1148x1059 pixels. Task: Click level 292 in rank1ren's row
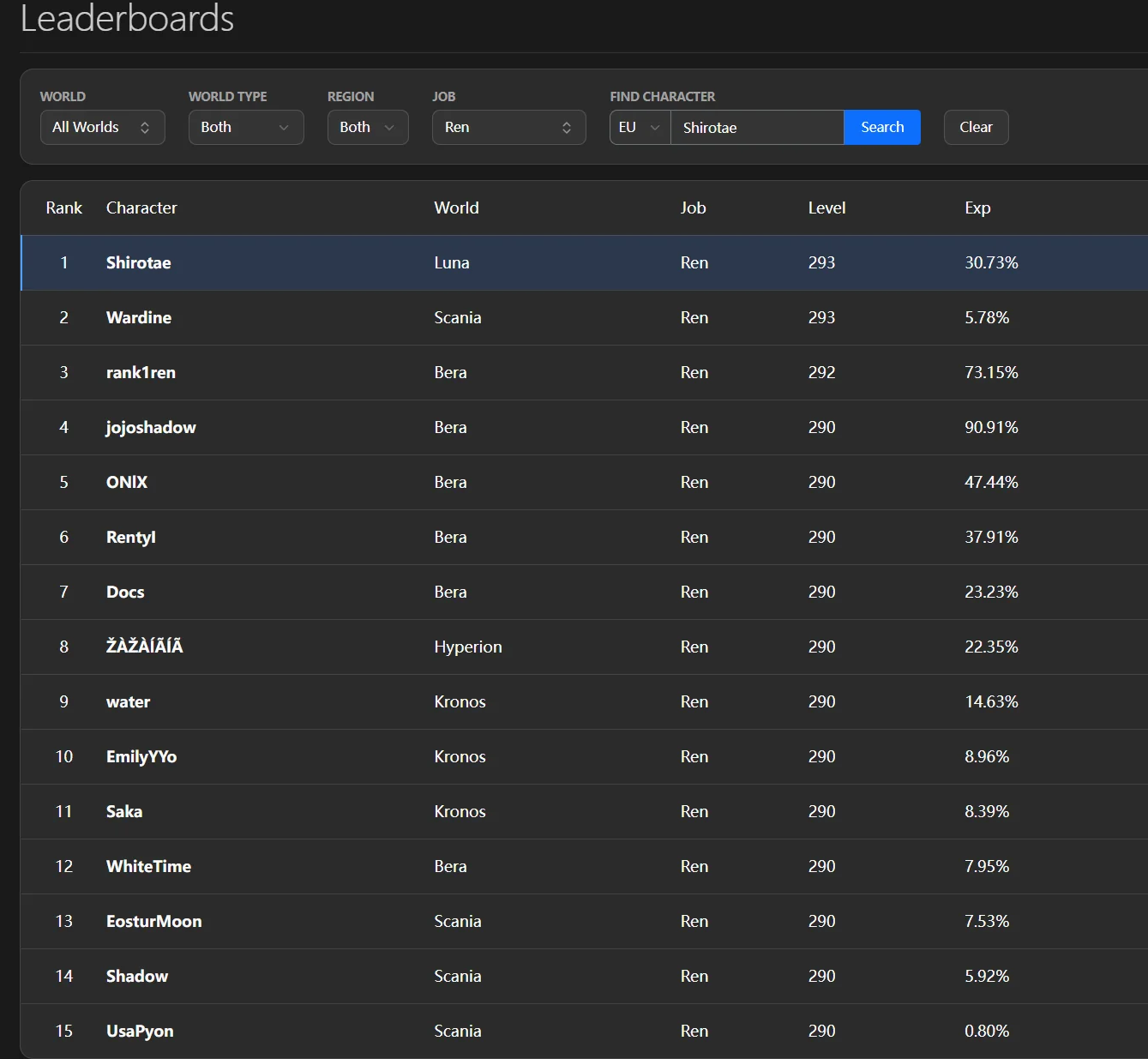click(x=822, y=373)
